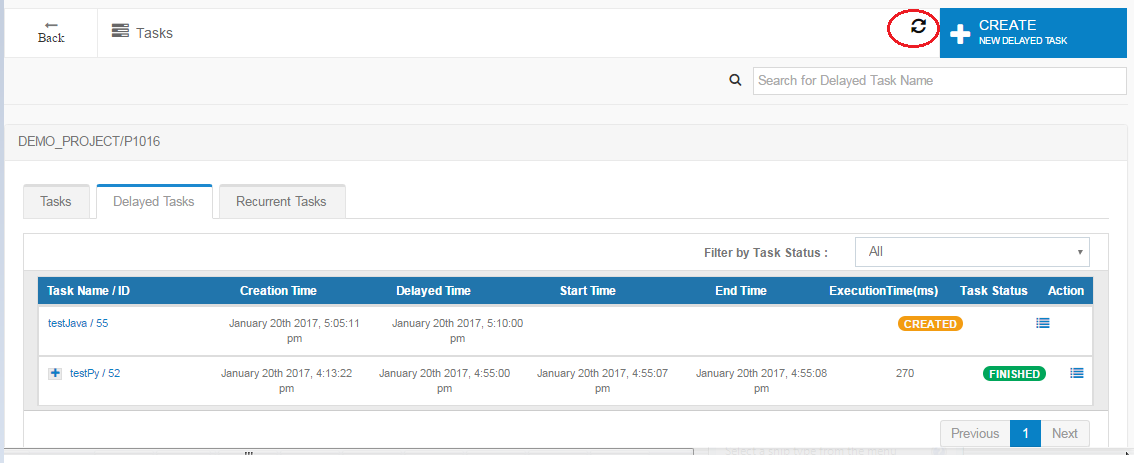Viewport: 1145px width, 463px height.
Task: Focus the Search for Delayed Task Name field
Action: [940, 80]
